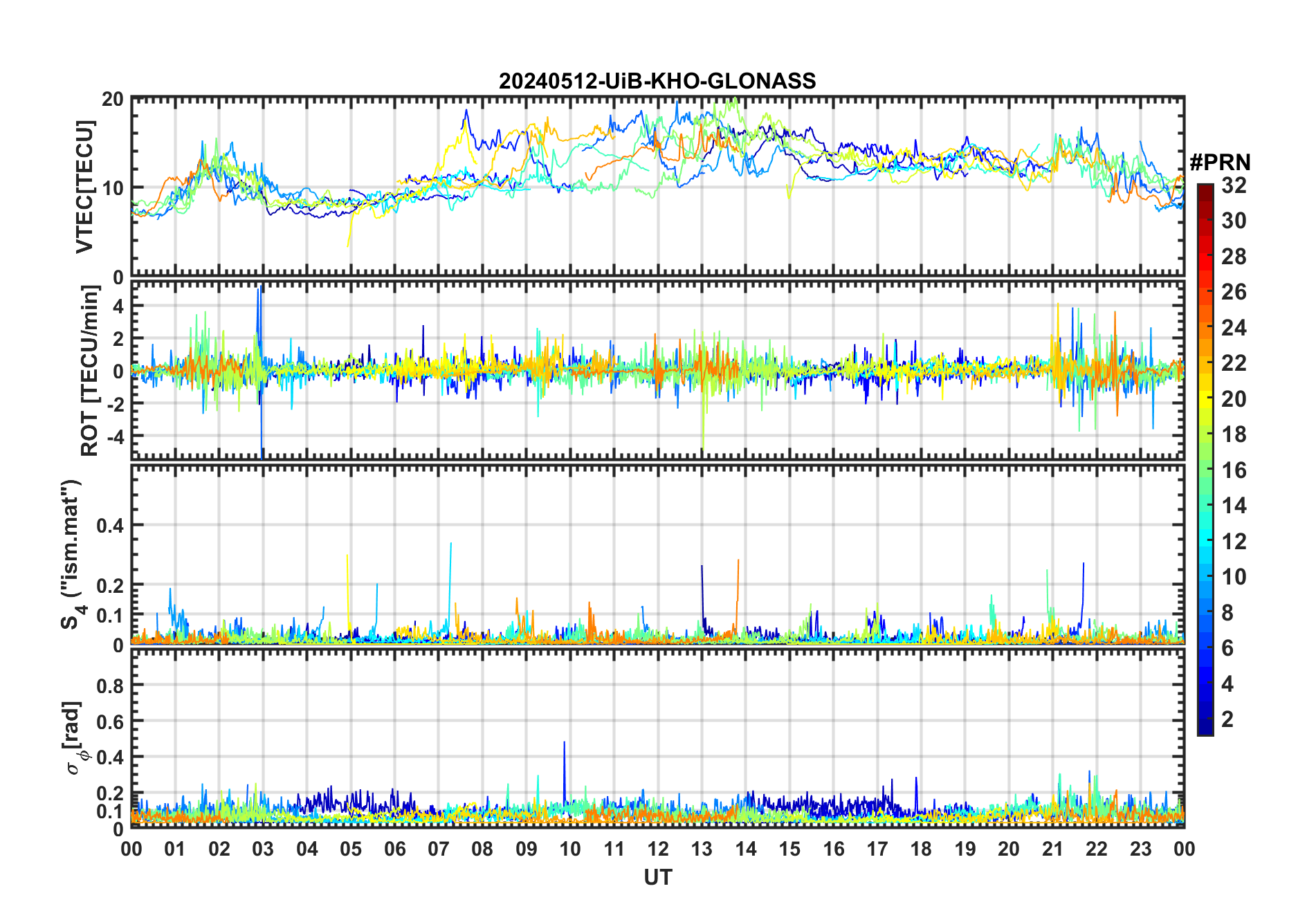This screenshot has width=1316, height=920.
Task: Click the VTEC[TECU] y-axis label
Action: click(84, 187)
